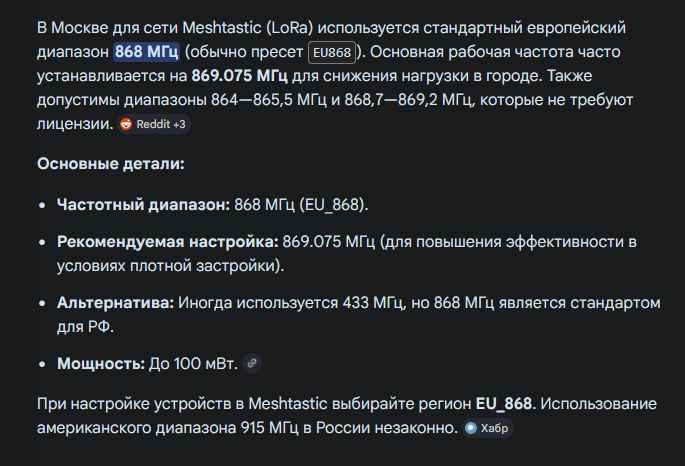Click the "Мощность:" bullet label
The width and height of the screenshot is (685, 466).
point(100,363)
